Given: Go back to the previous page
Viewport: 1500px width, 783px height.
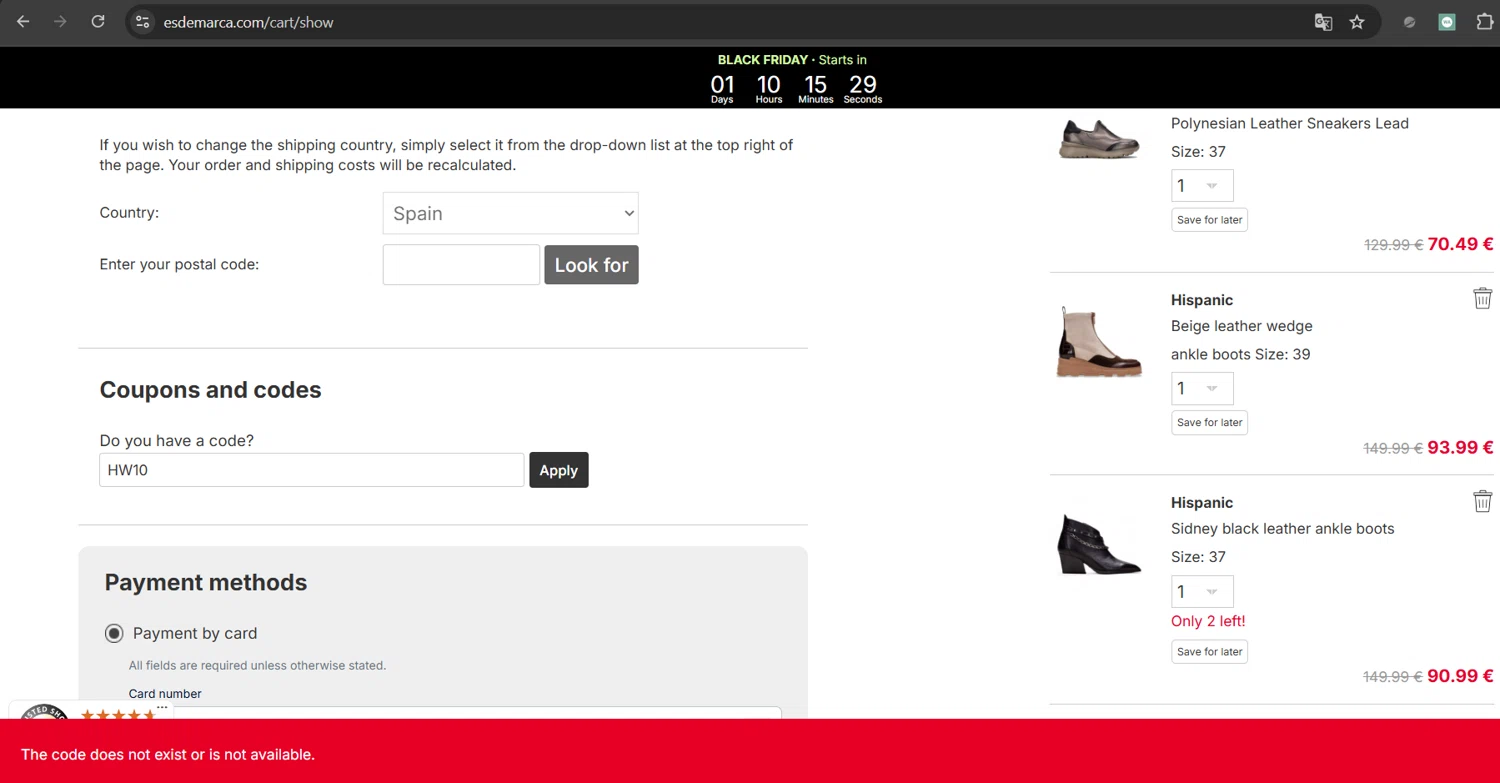Looking at the screenshot, I should [x=23, y=21].
